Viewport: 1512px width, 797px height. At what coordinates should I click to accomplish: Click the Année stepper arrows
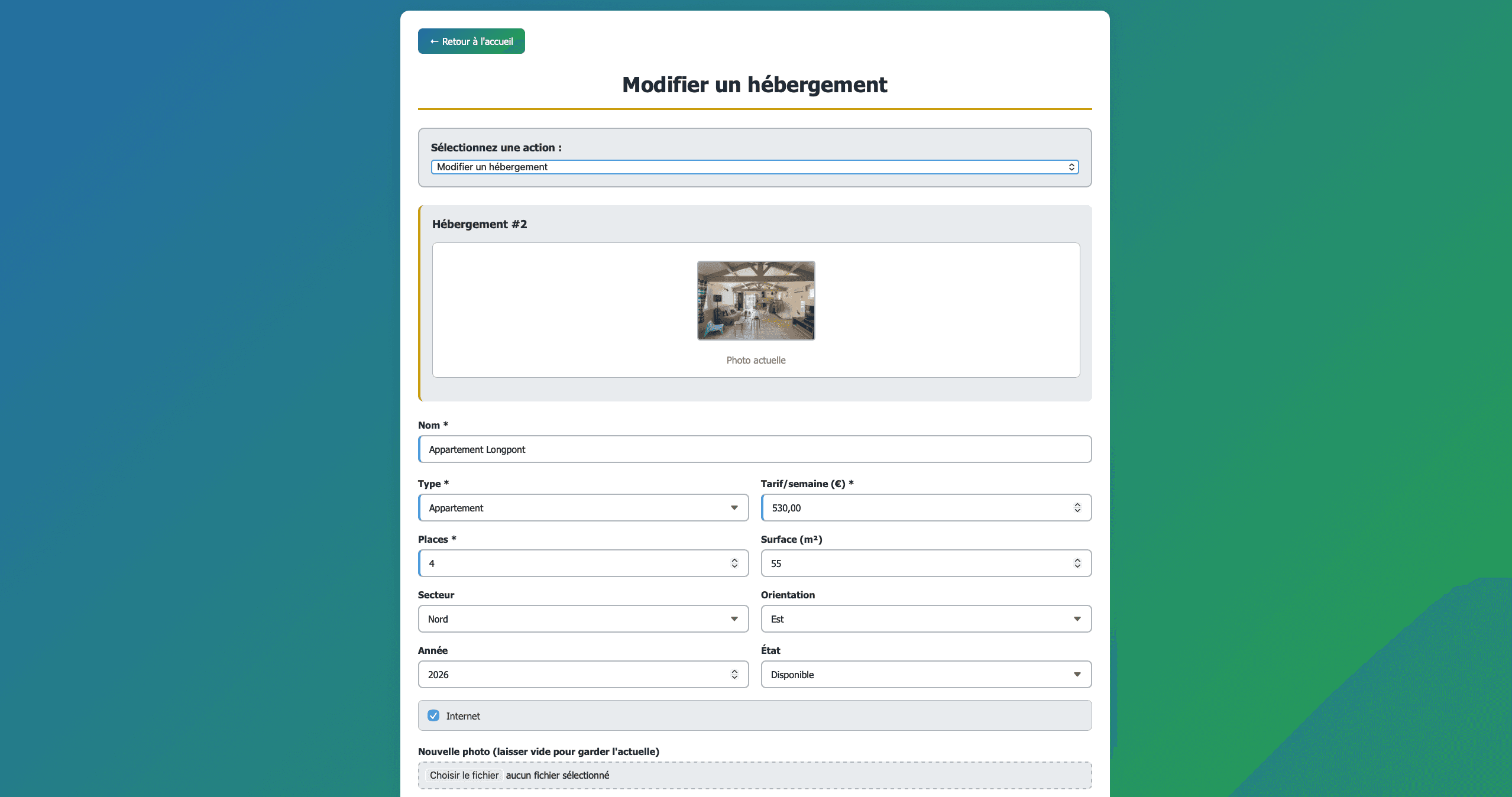tap(734, 675)
